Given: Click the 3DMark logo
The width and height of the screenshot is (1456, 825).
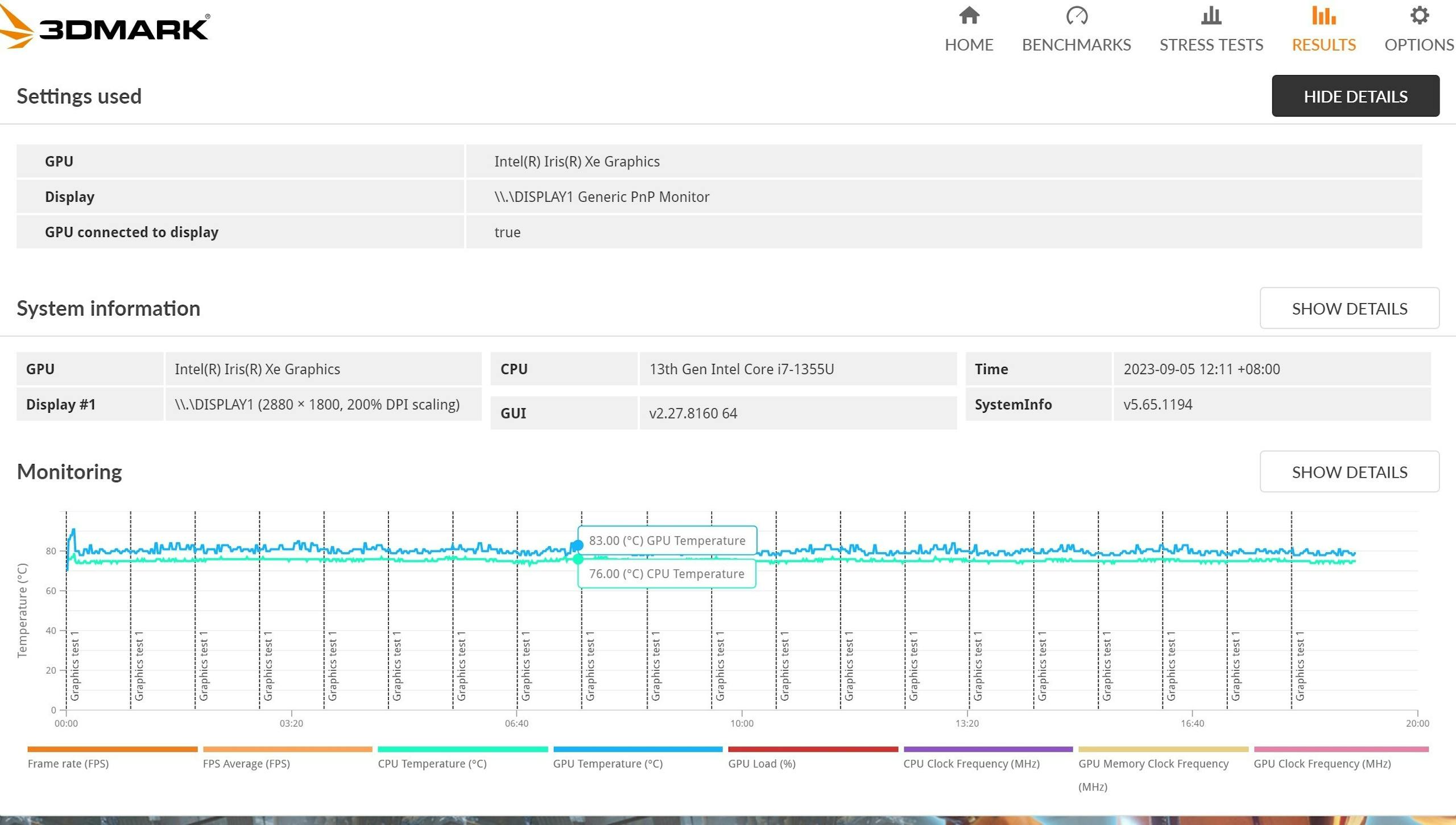Looking at the screenshot, I should [x=105, y=28].
